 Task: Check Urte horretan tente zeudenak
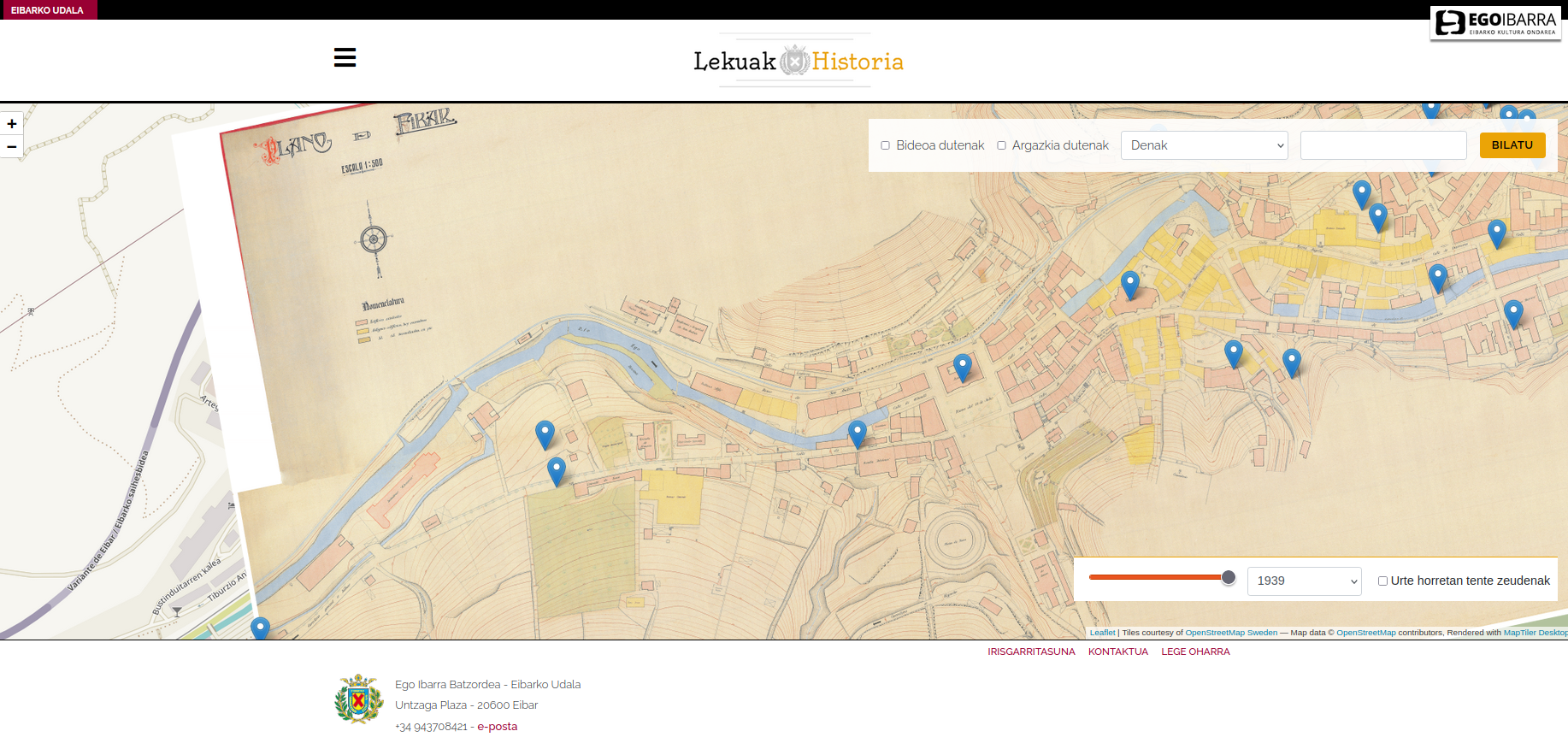[x=1382, y=581]
